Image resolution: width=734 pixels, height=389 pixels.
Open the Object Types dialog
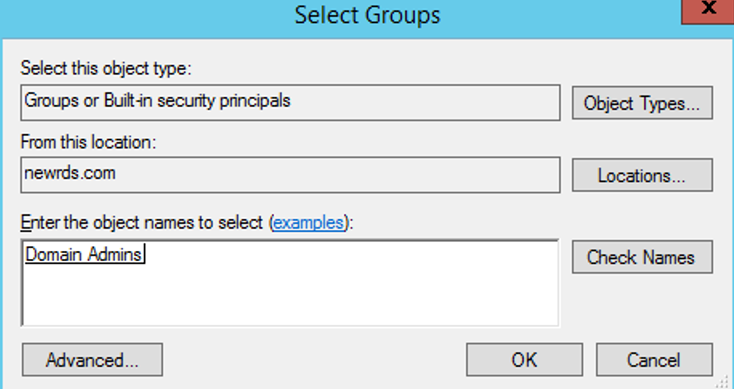[x=642, y=103]
